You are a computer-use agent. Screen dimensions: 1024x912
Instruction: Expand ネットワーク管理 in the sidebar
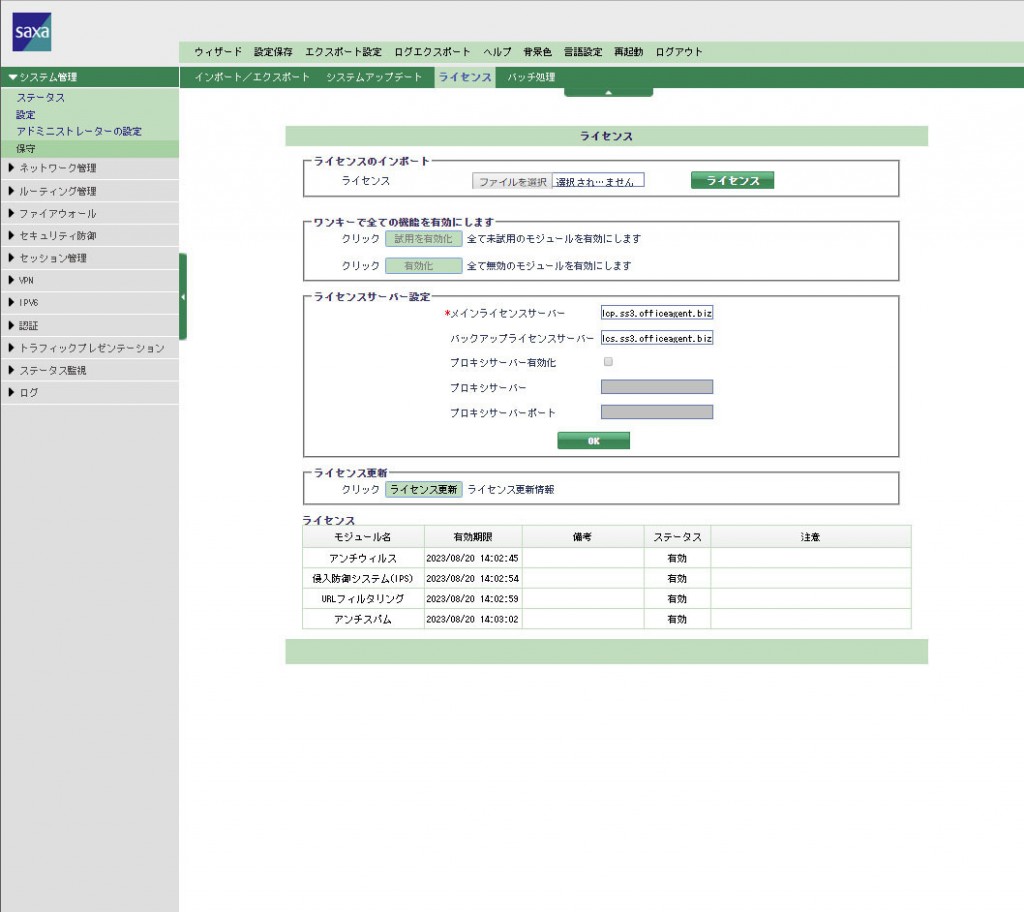(58, 168)
